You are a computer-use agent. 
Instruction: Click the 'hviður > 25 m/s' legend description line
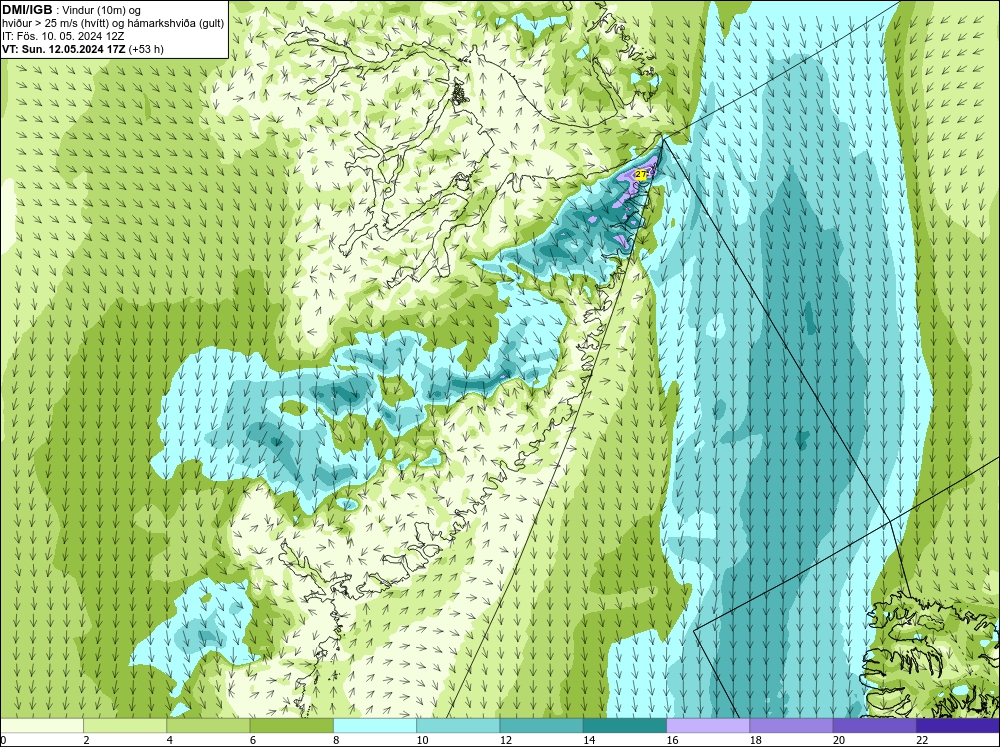pyautogui.click(x=113, y=23)
